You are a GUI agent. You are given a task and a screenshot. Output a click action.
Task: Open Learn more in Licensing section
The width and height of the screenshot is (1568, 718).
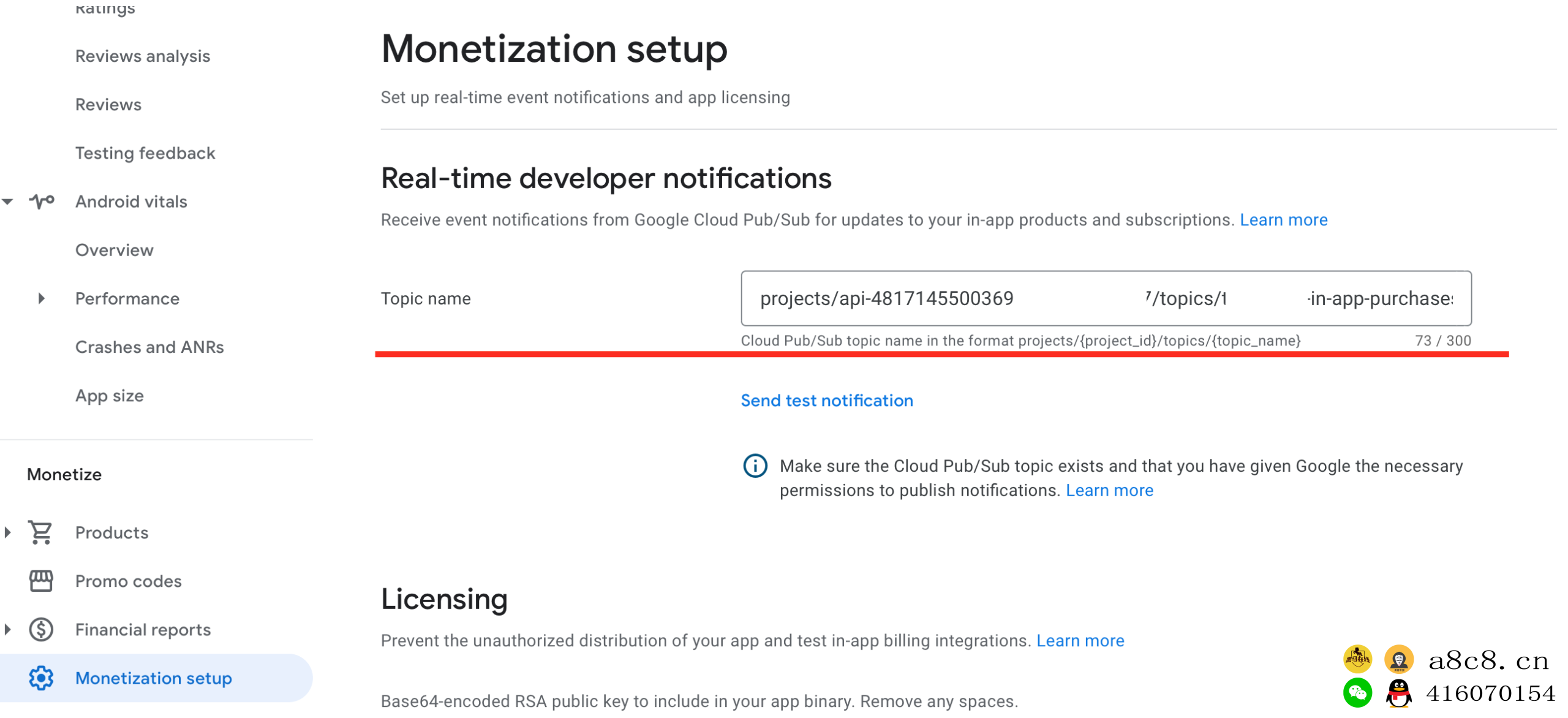1080,640
